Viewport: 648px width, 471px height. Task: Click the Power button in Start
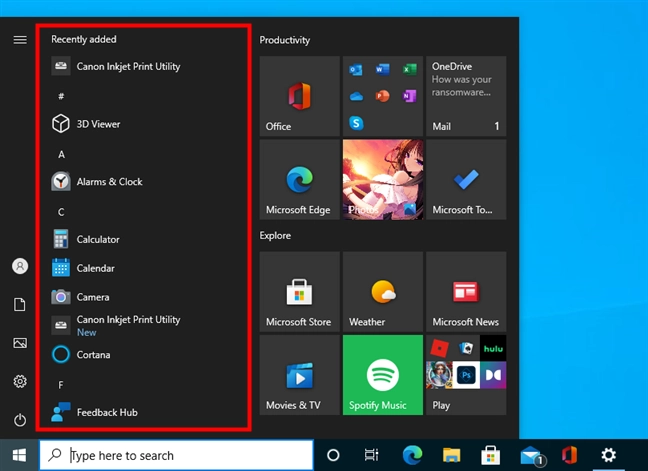pos(20,420)
